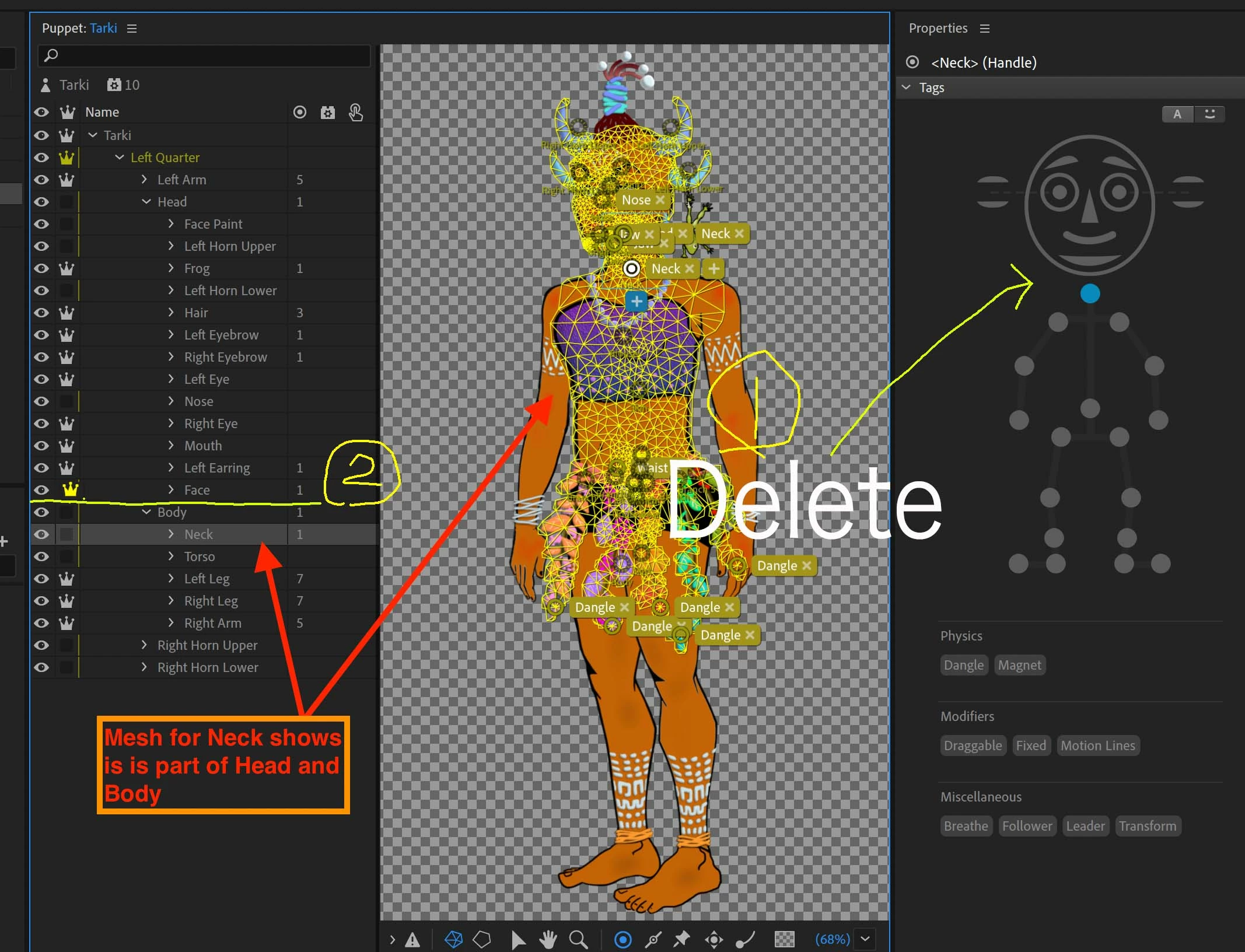Image resolution: width=1245 pixels, height=952 pixels.
Task: Apply the Dangle physics tag
Action: click(x=963, y=665)
